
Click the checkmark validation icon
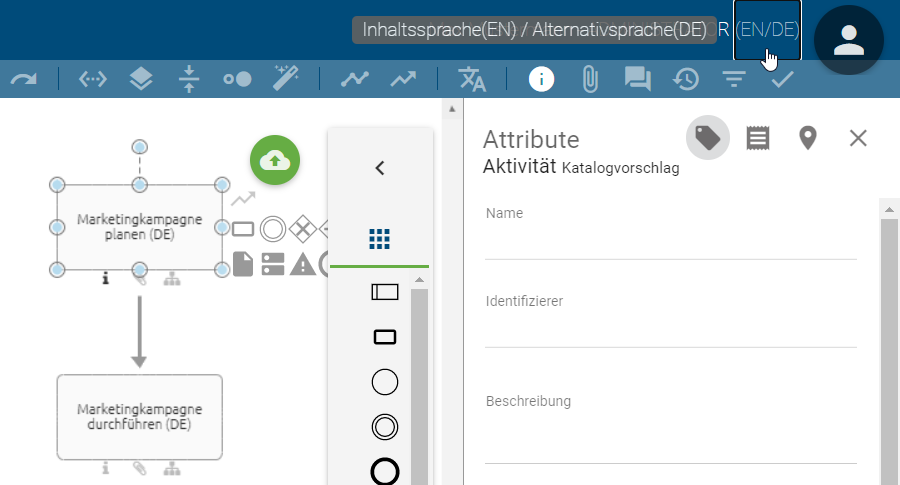[782, 79]
